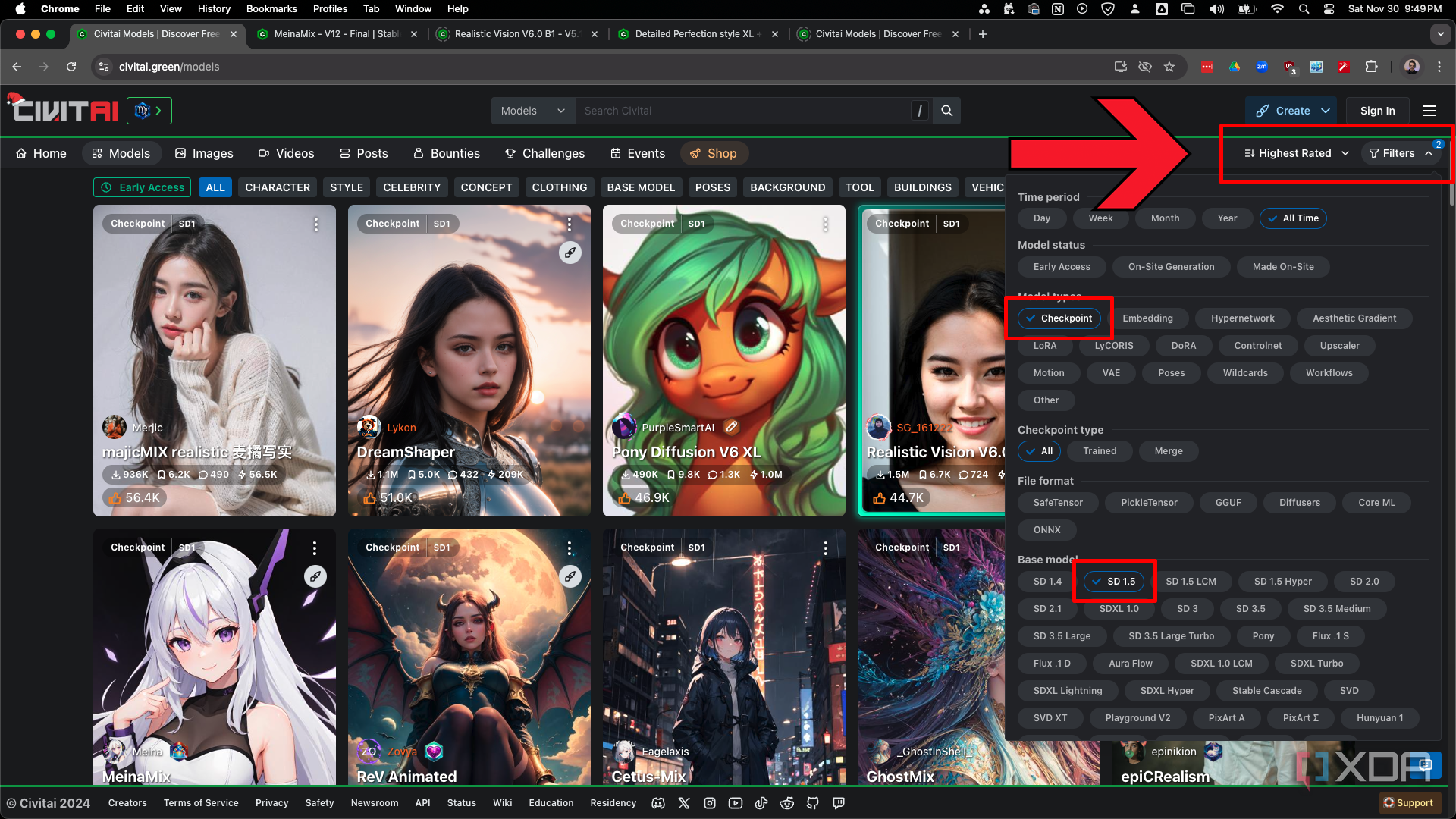Collapse the Filters panel
The image size is (1456, 819).
(x=1401, y=153)
